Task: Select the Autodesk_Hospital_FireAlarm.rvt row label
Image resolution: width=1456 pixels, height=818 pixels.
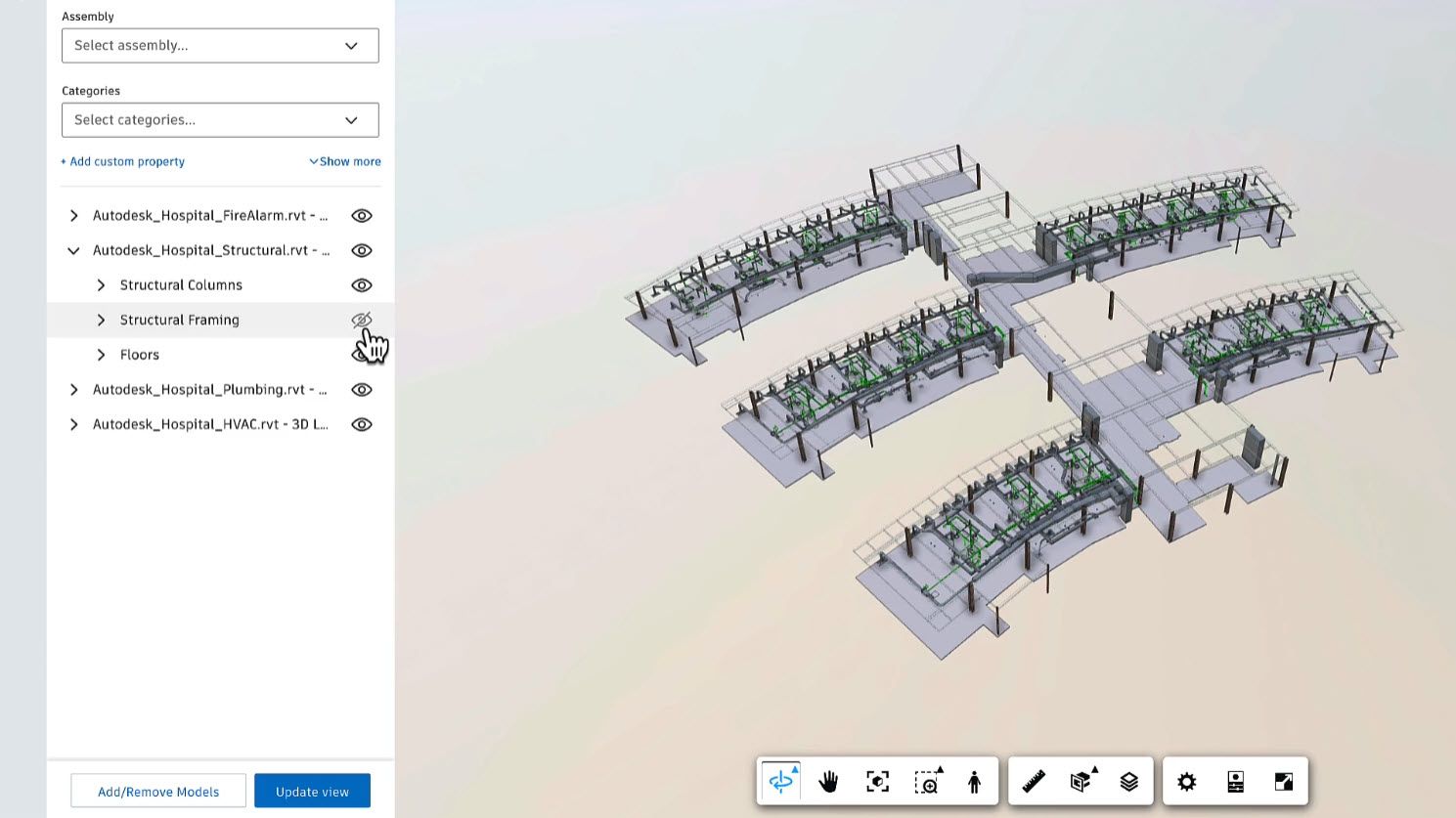Action: tap(210, 215)
